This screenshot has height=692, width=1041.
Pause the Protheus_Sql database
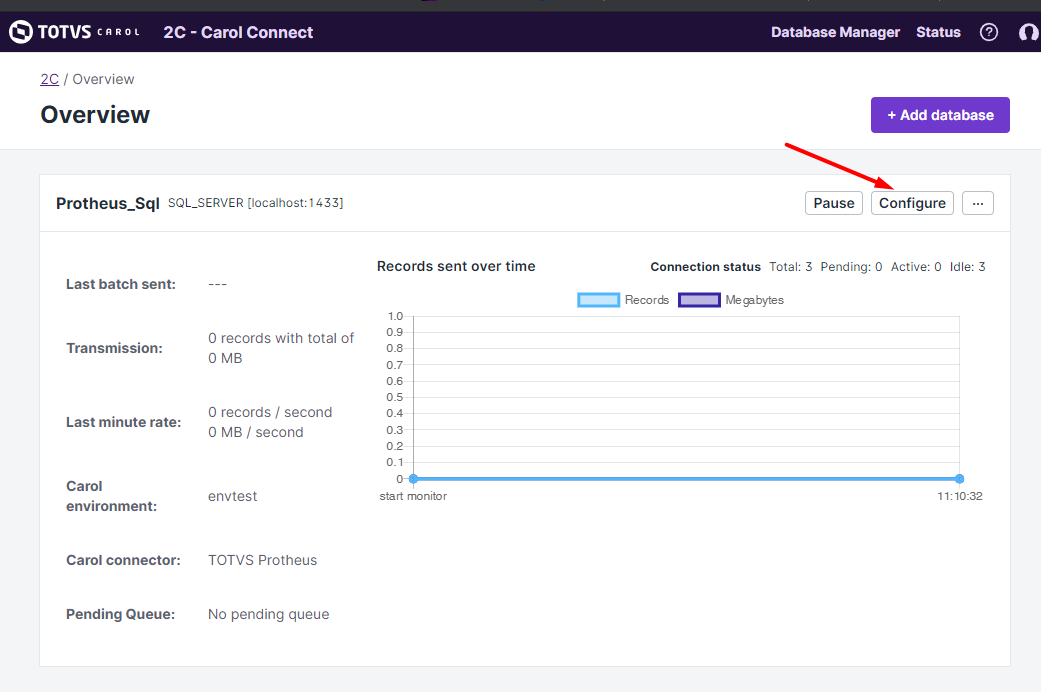[x=833, y=203]
